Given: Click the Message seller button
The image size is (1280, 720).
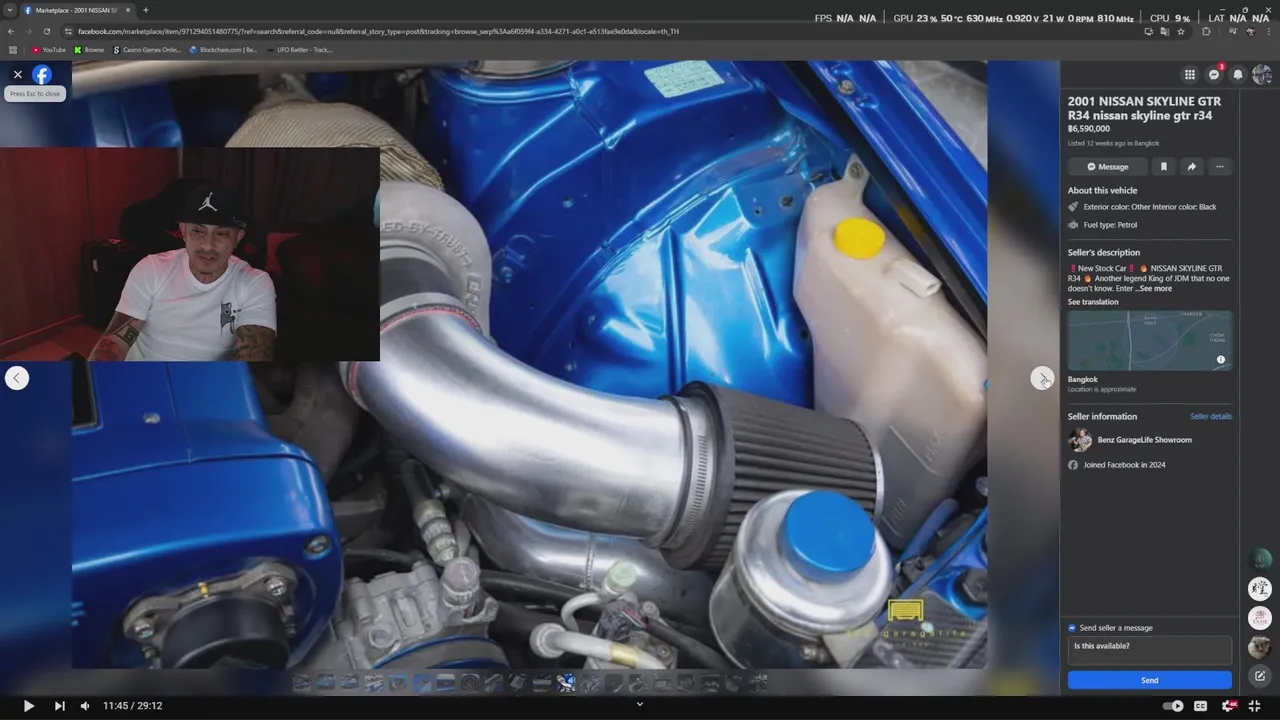Looking at the screenshot, I should click(x=1107, y=167).
